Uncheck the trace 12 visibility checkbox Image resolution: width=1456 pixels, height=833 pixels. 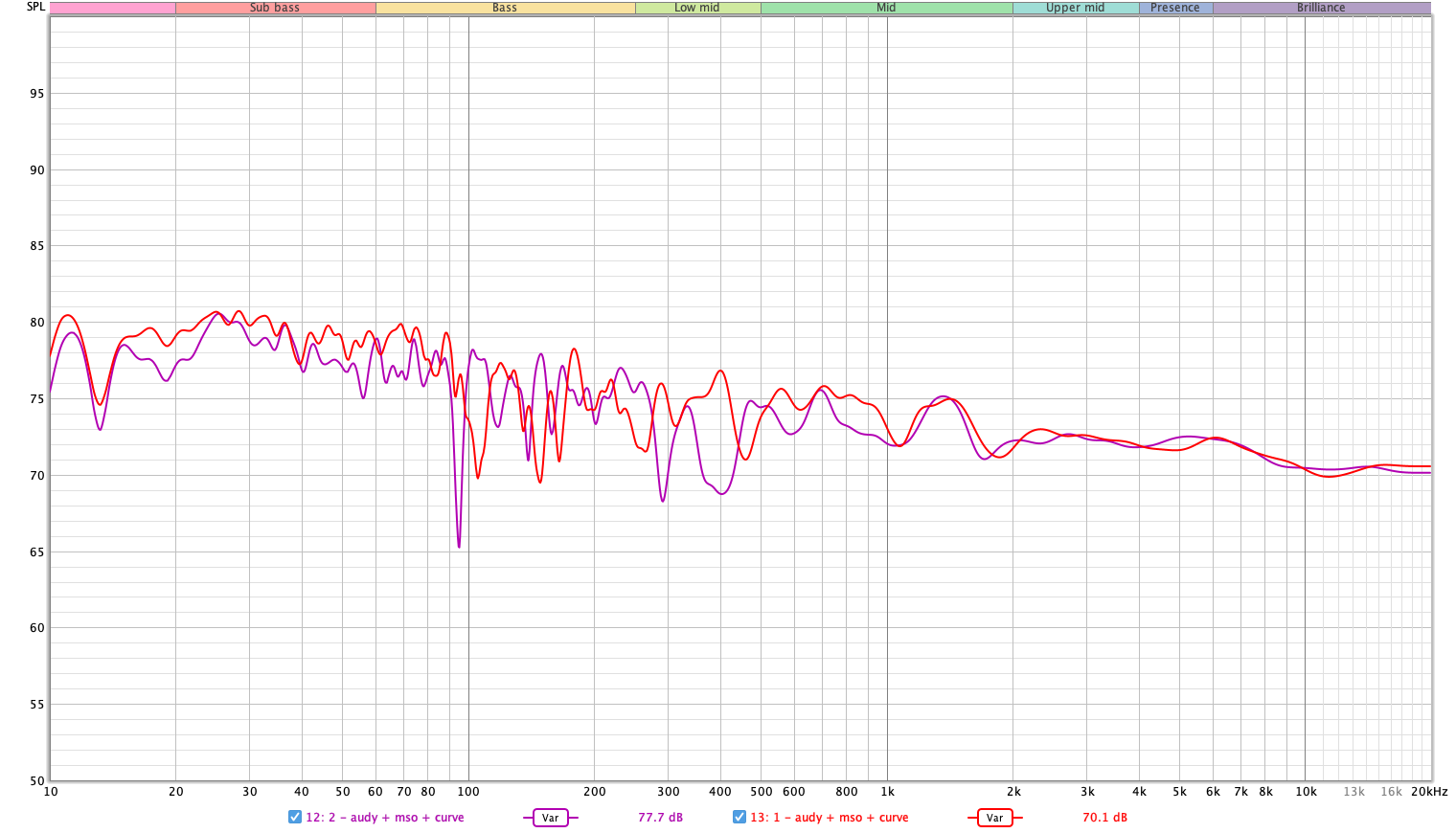coord(295,817)
